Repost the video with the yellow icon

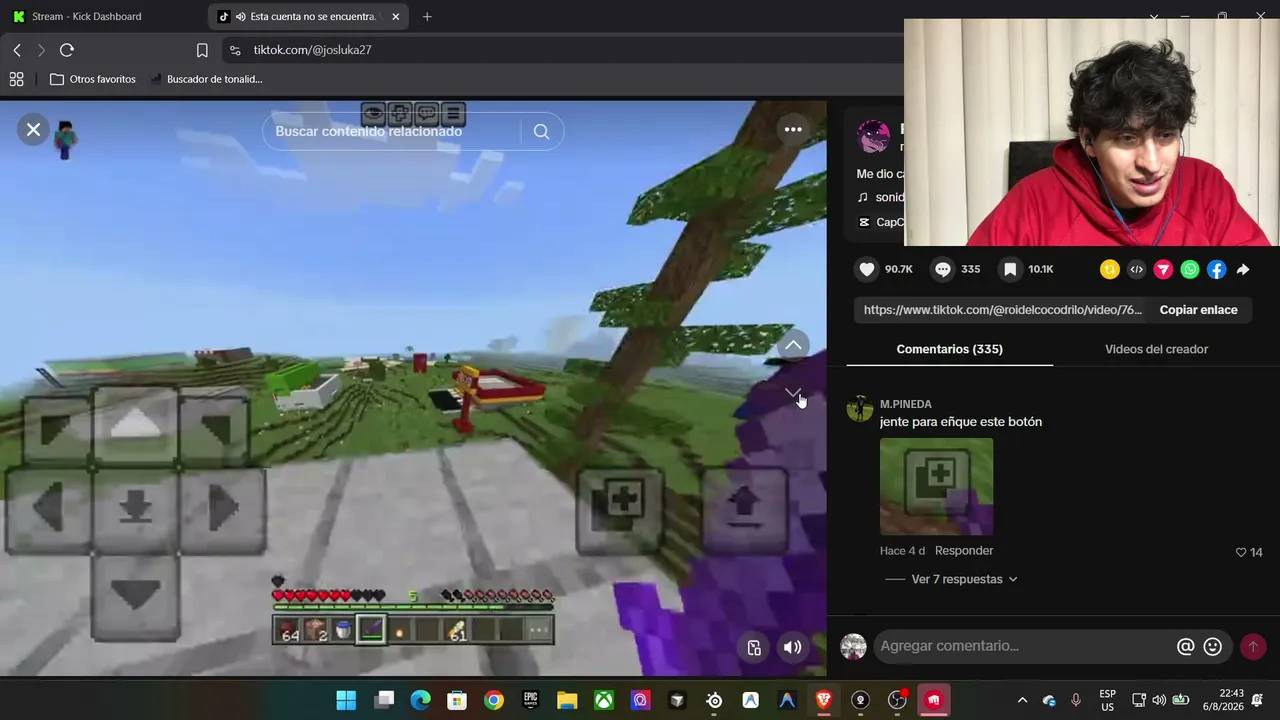[x=1109, y=269]
